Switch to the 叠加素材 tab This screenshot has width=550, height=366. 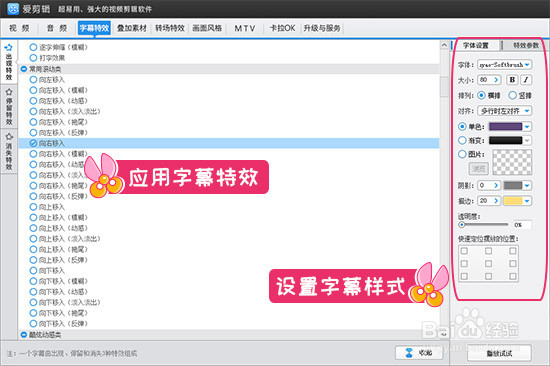[132, 28]
